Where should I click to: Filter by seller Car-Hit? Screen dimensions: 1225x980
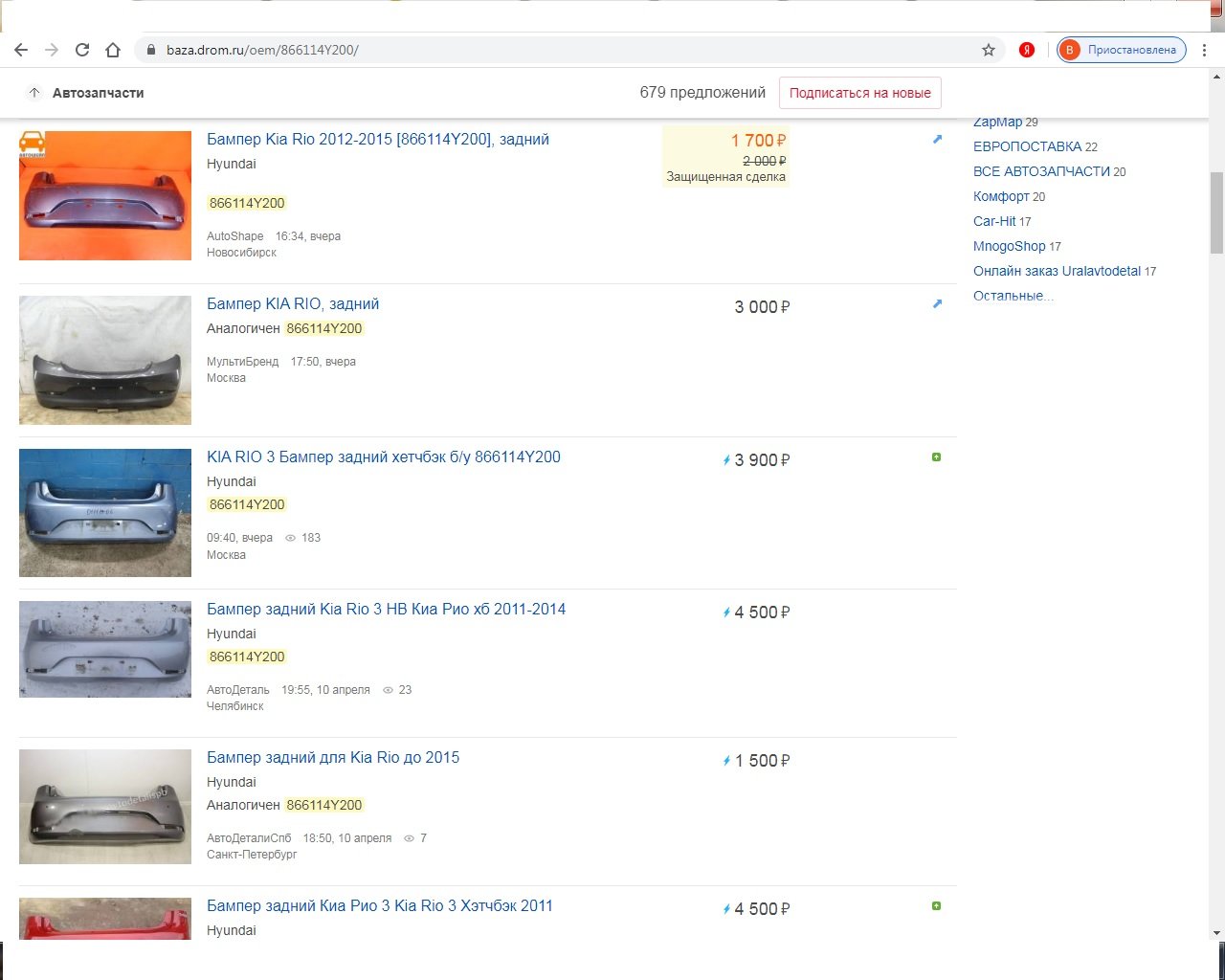click(x=994, y=221)
